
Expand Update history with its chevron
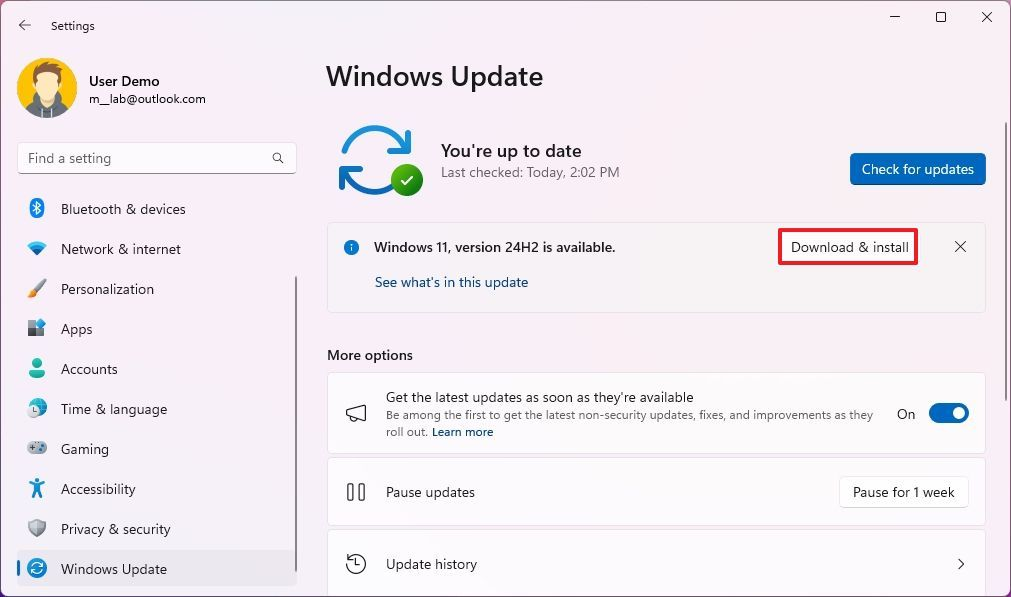tap(961, 564)
